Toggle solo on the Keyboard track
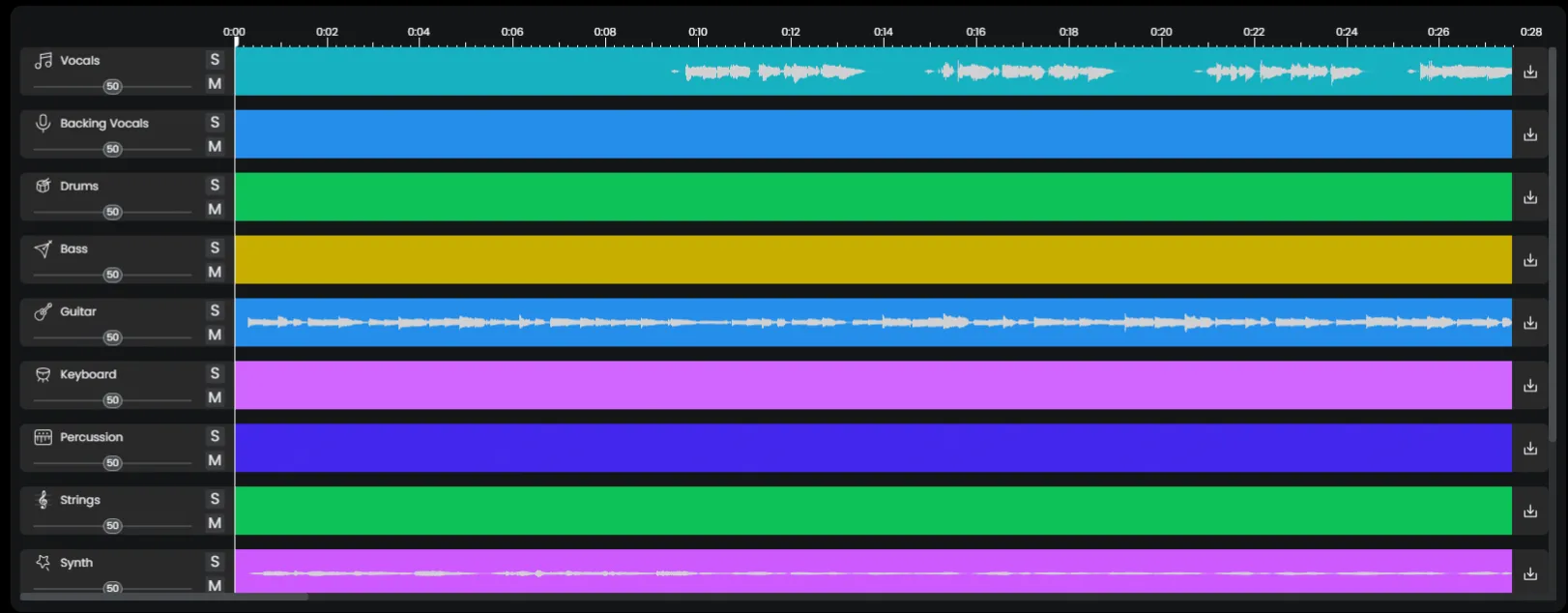The width and height of the screenshot is (1568, 613). coord(215,373)
